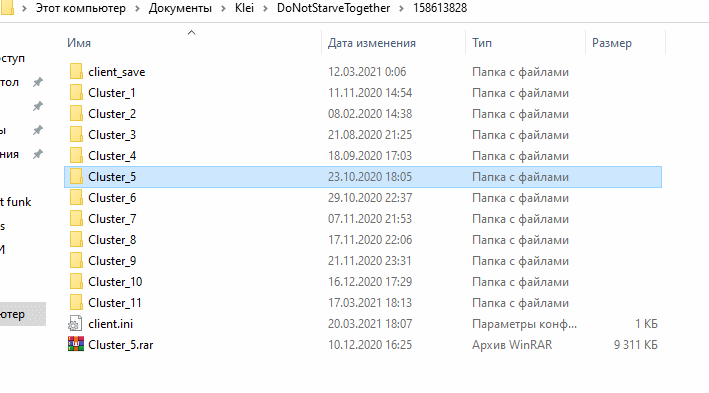Screen dimensions: 709x393
Task: Sort by the Имя column header
Action: click(x=79, y=43)
